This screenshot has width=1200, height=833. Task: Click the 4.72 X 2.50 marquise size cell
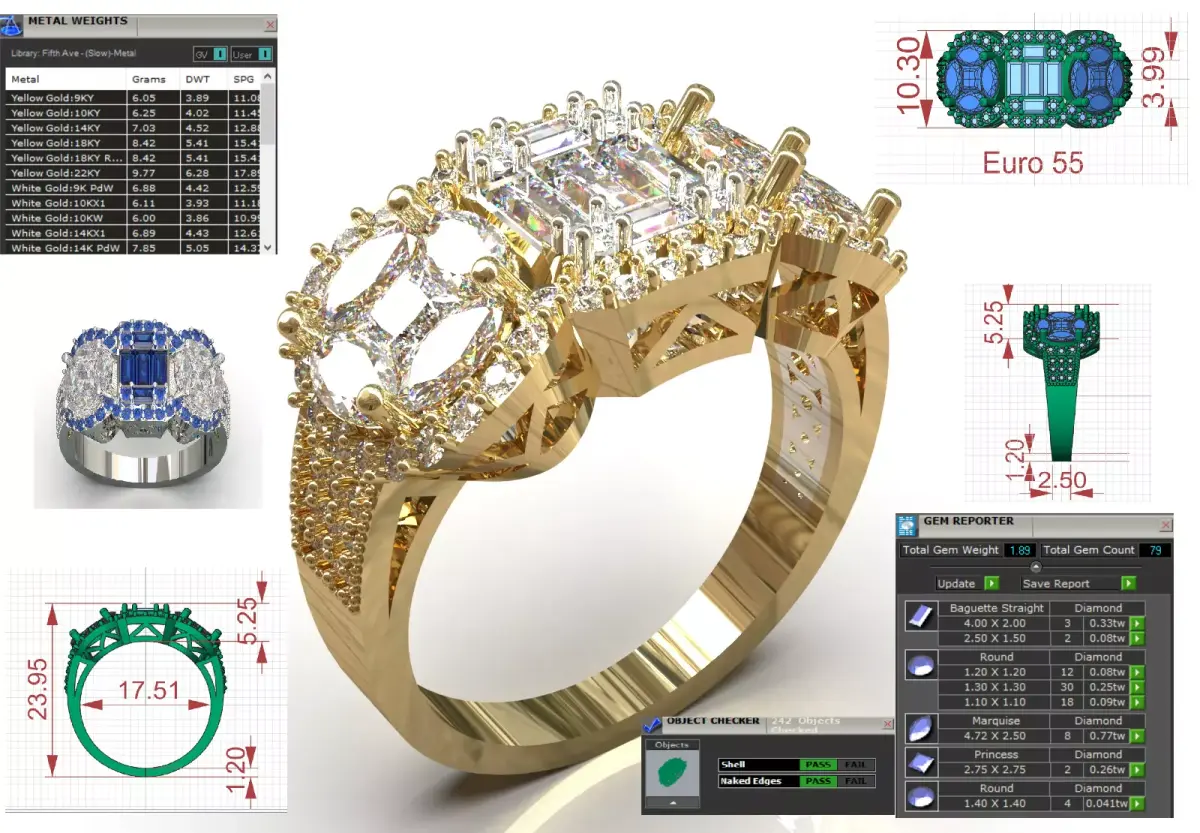point(993,736)
